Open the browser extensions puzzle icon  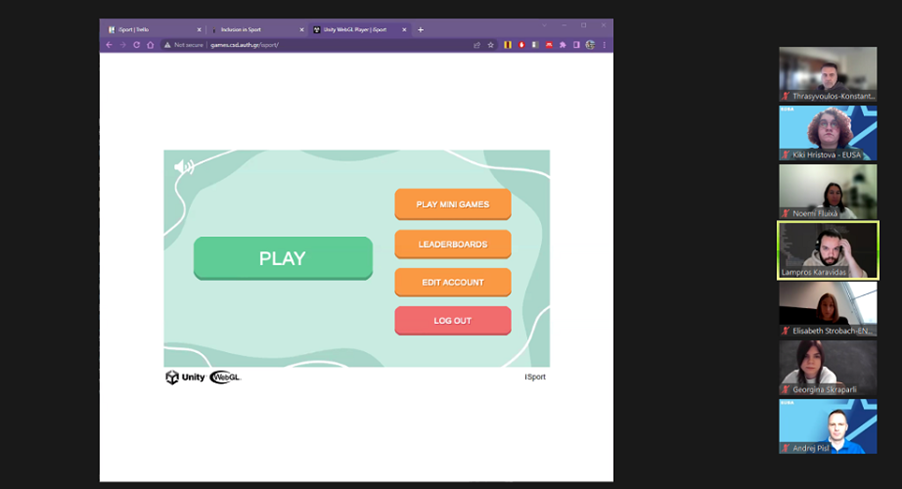[x=563, y=45]
